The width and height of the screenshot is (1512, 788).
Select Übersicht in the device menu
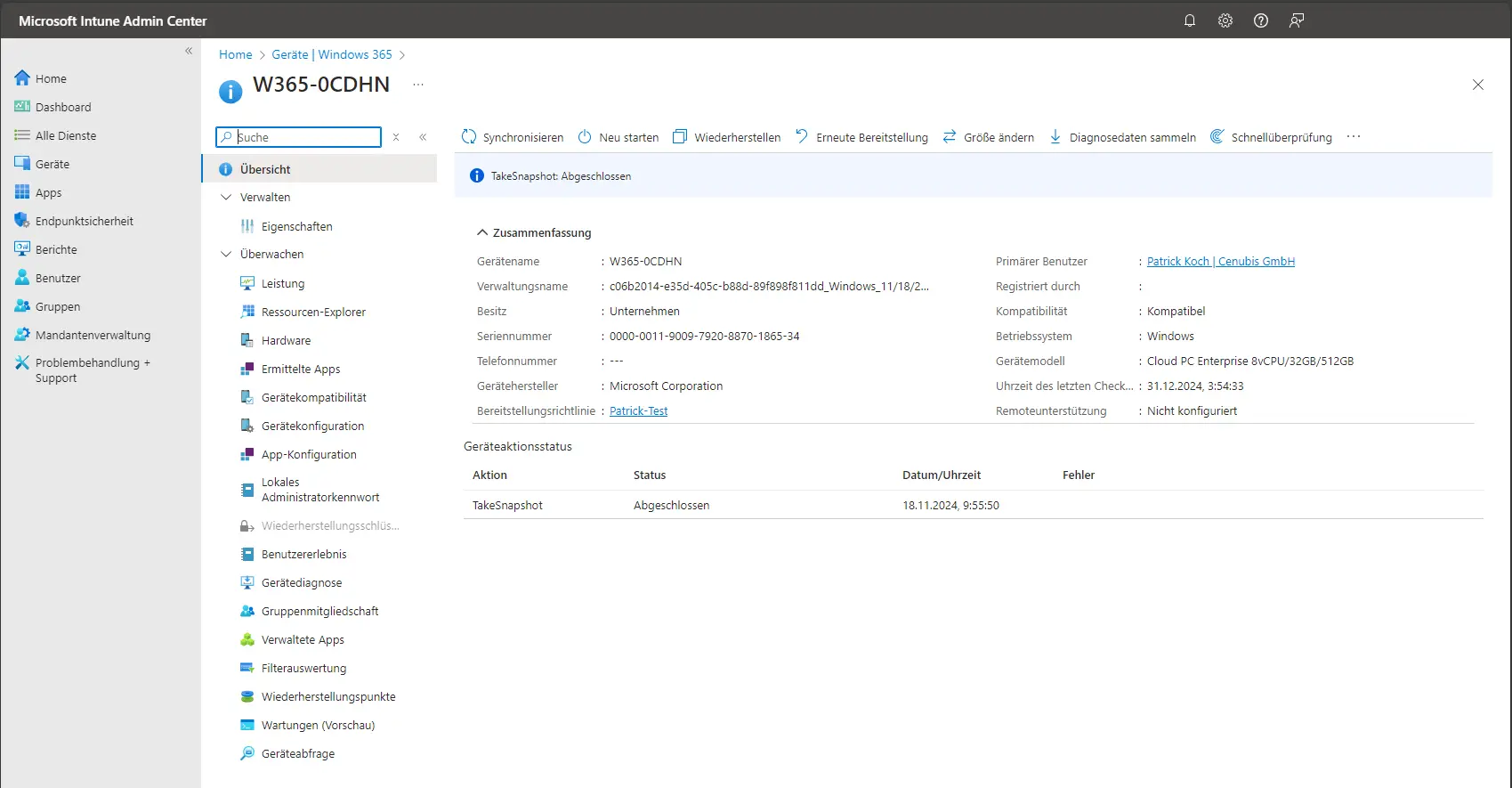[x=319, y=169]
